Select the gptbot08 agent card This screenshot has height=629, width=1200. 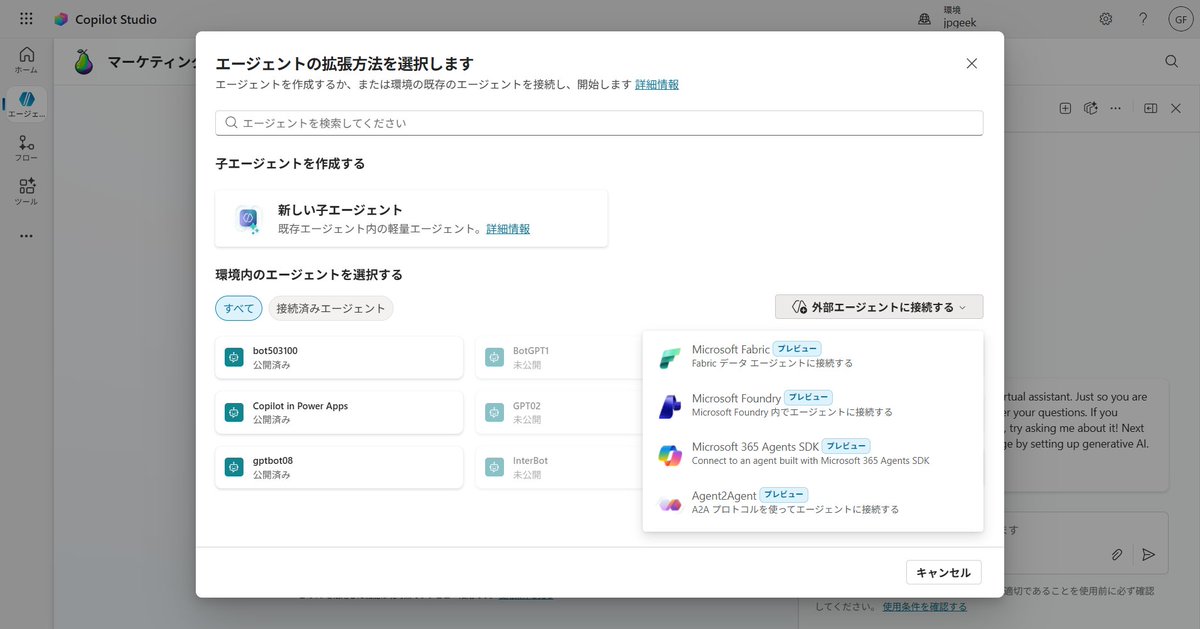(x=339, y=467)
